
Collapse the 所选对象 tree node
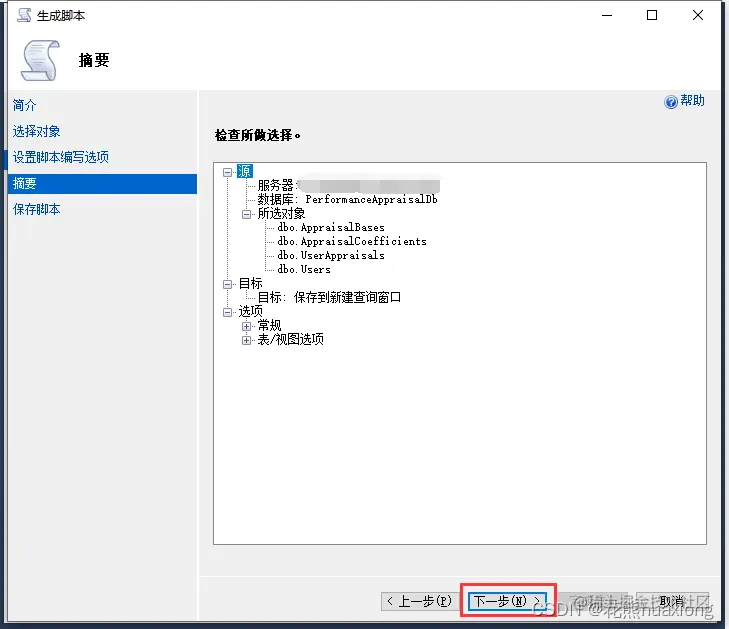pyautogui.click(x=246, y=214)
